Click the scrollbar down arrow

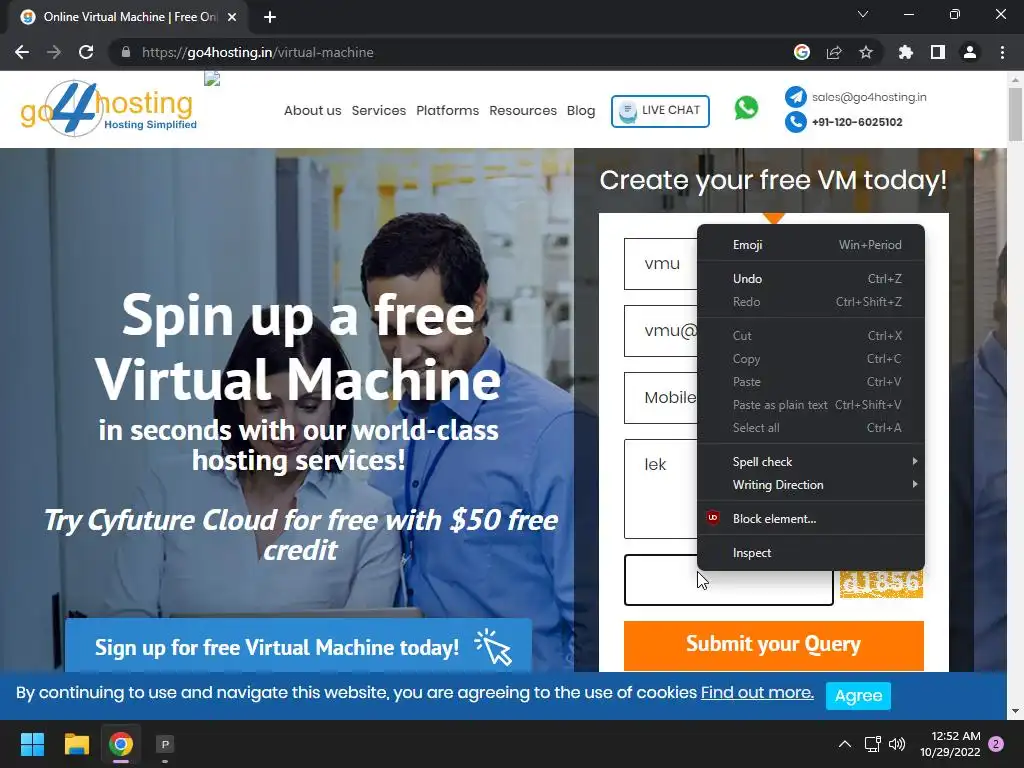pos(1015,711)
